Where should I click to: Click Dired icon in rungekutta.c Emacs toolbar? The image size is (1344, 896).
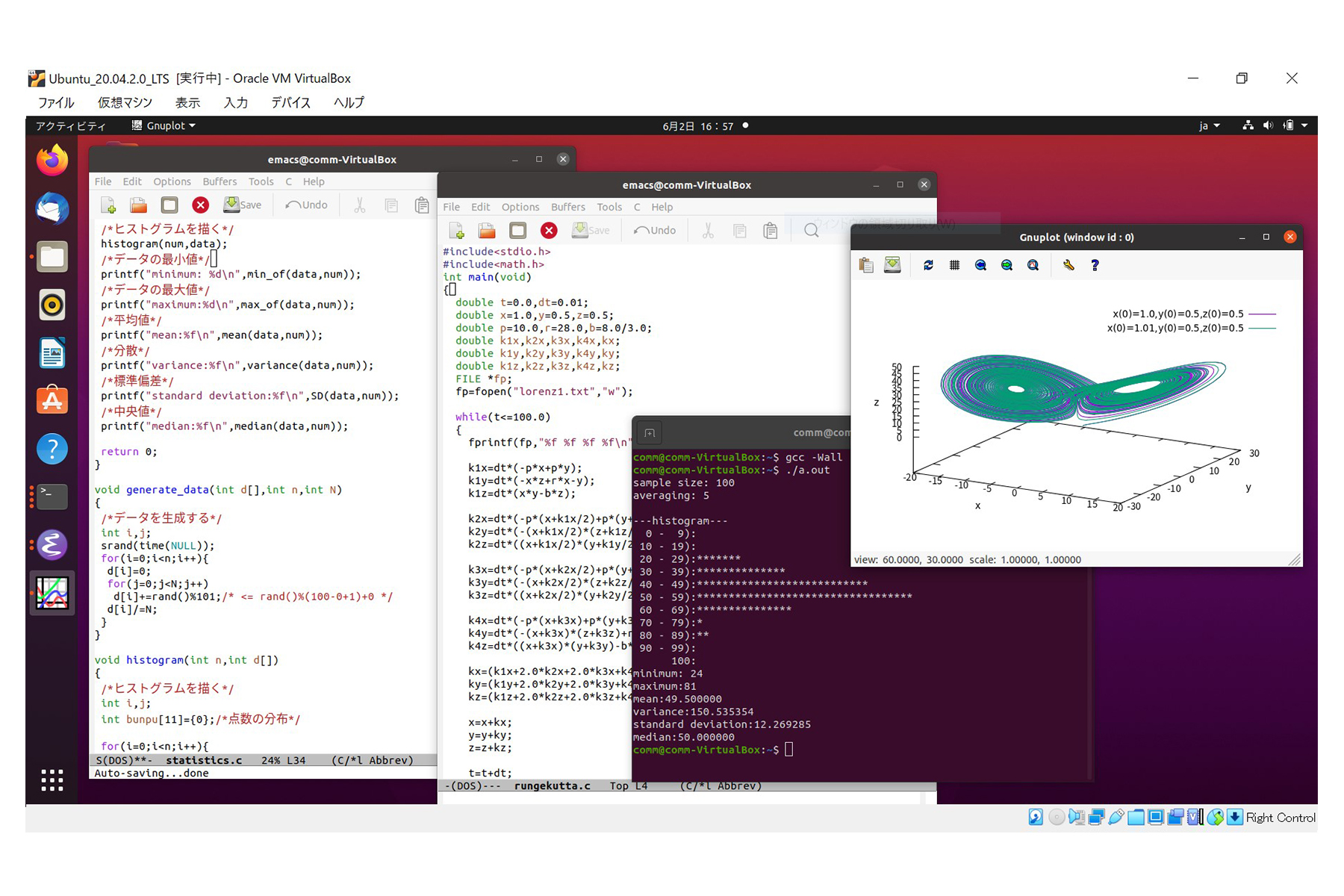click(x=518, y=231)
